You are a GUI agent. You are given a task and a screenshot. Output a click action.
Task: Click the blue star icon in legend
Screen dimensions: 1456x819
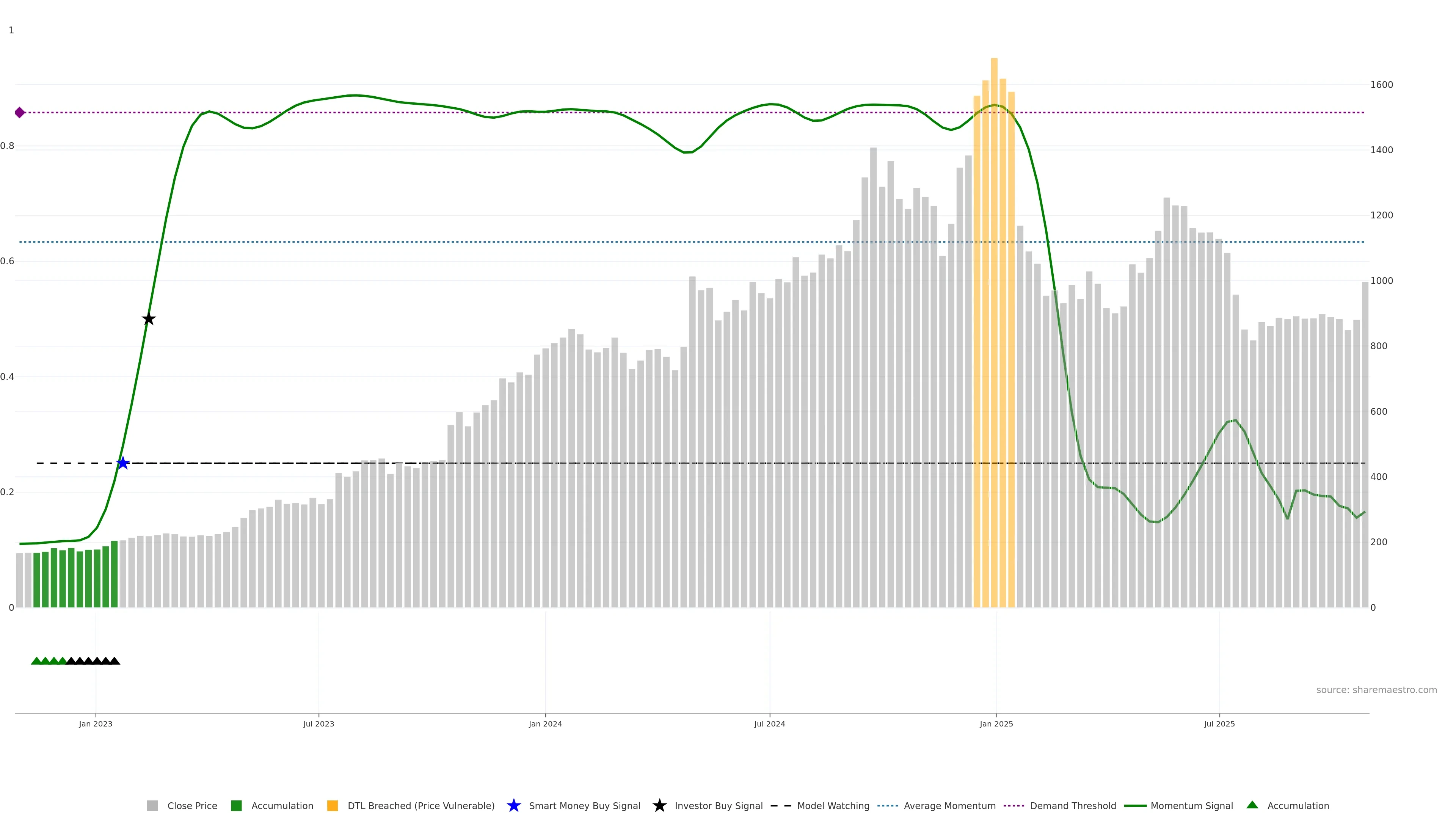[513, 805]
